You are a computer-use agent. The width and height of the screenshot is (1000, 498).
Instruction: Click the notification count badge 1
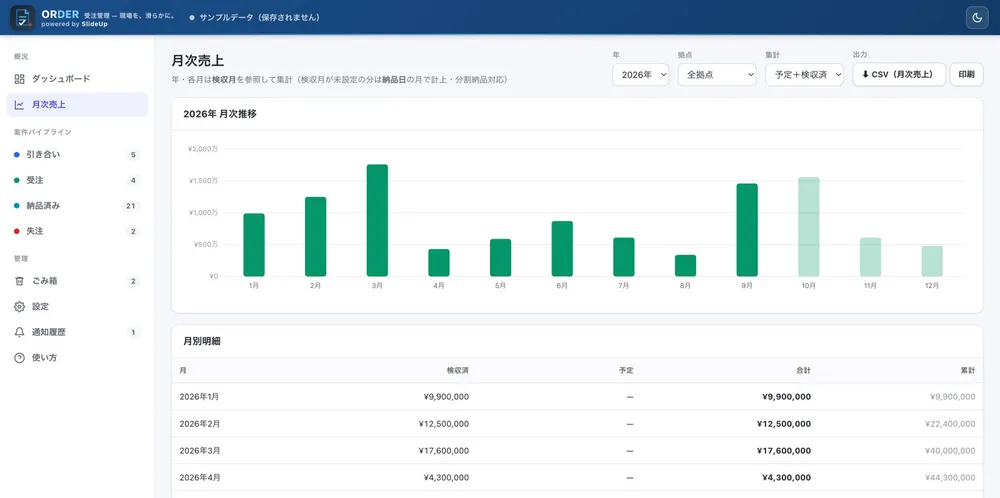[133, 332]
